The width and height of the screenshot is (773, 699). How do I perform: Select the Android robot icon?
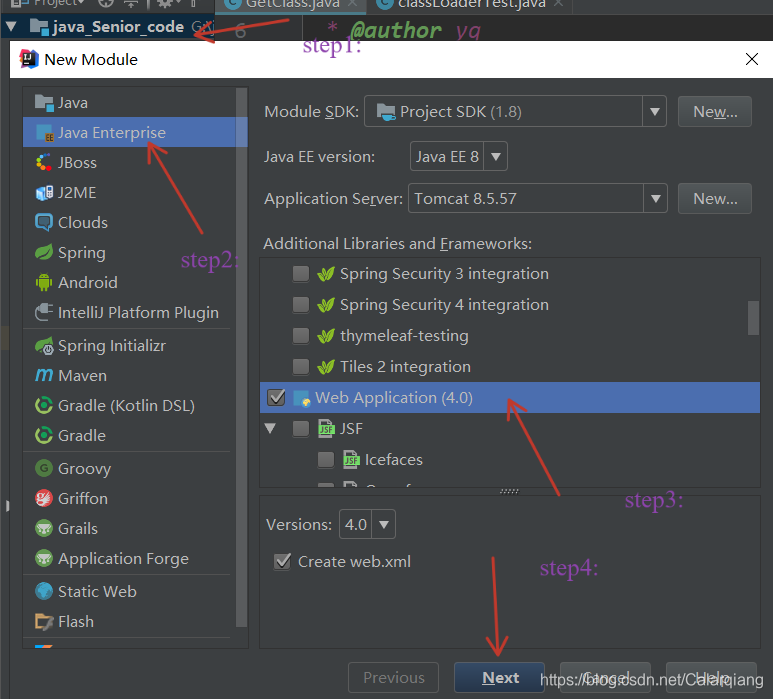(44, 282)
